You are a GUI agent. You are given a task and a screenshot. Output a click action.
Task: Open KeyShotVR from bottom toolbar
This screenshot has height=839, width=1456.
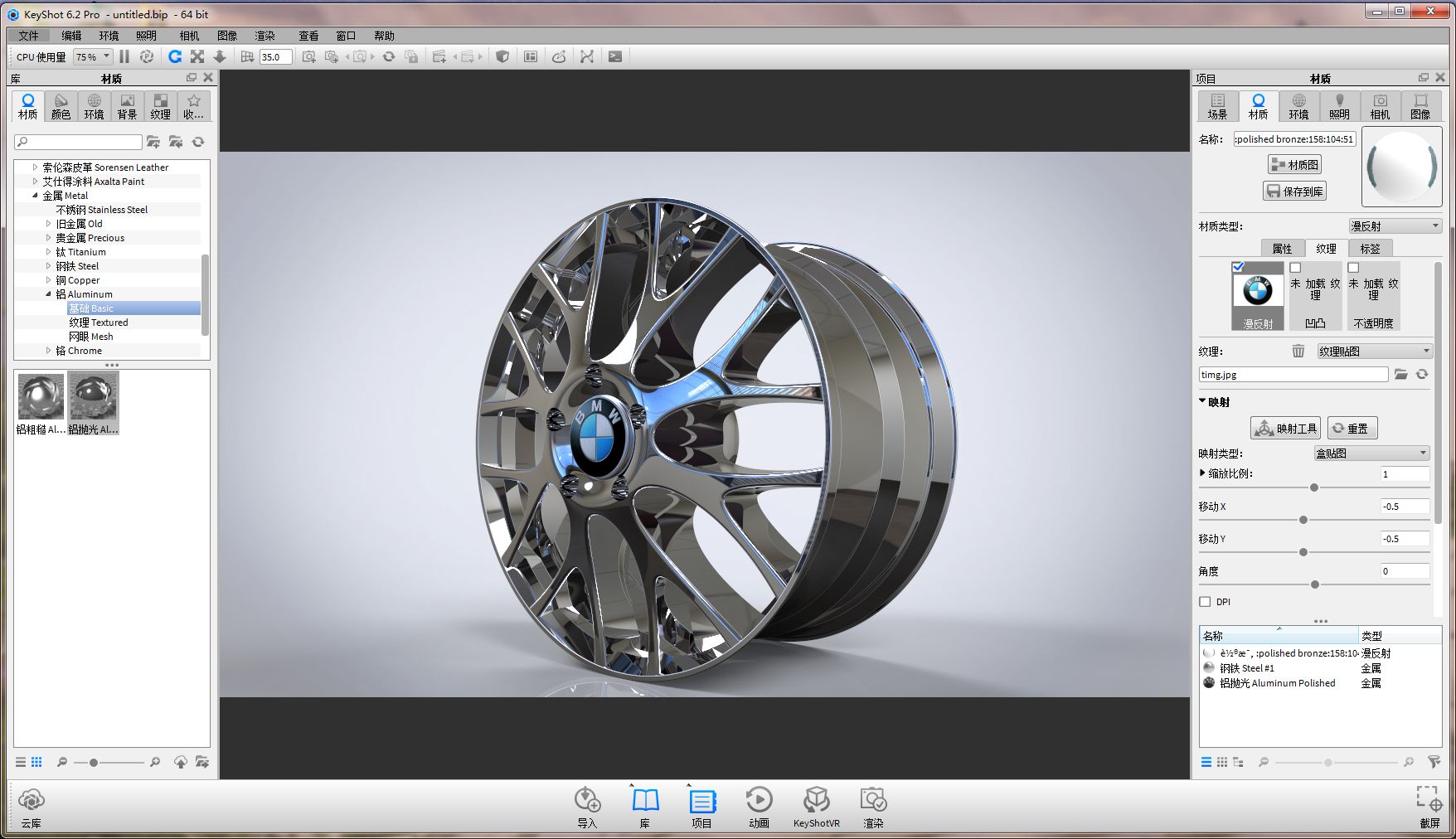click(x=817, y=807)
